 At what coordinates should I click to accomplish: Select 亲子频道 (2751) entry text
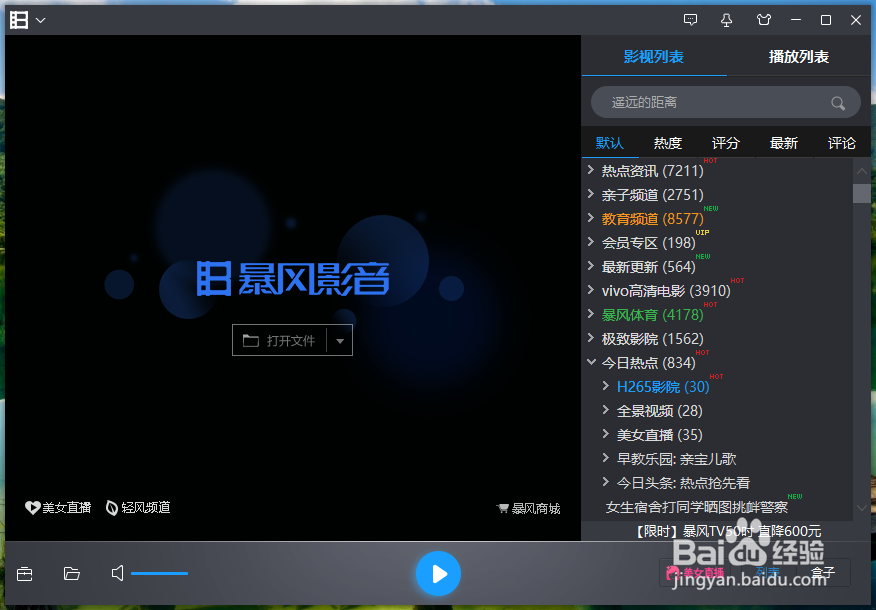(653, 195)
